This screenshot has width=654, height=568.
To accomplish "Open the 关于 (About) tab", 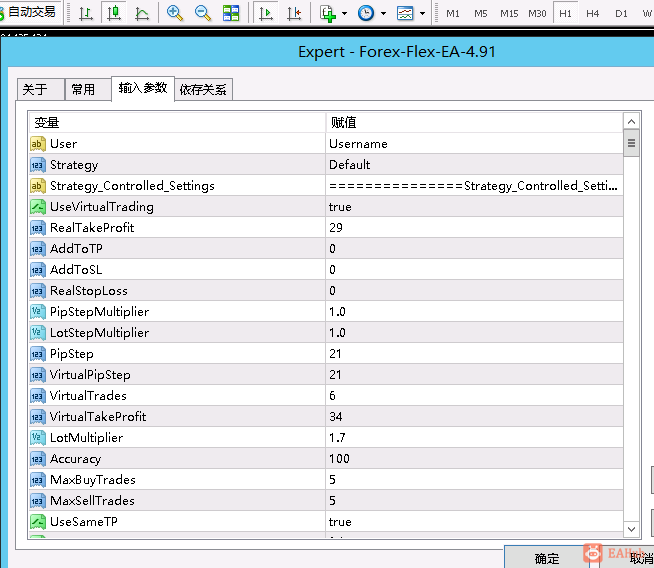I will tap(40, 89).
